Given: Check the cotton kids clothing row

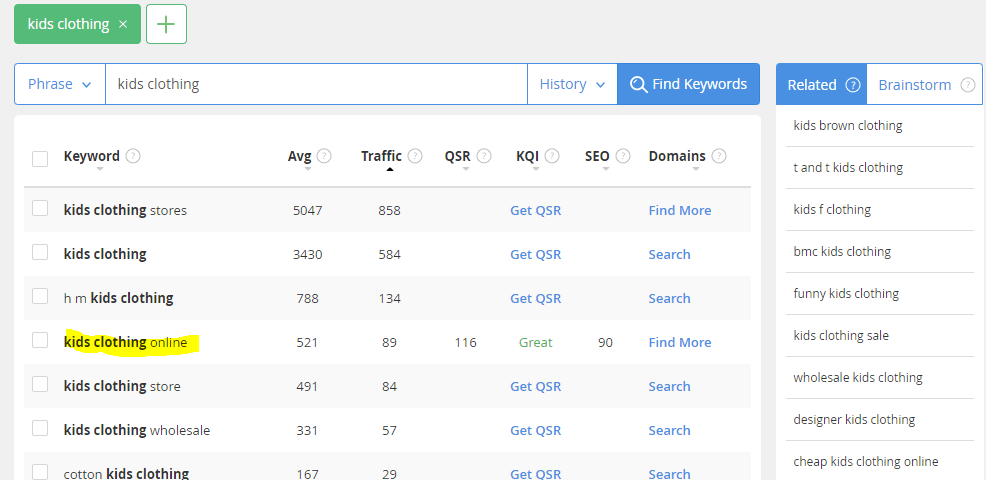Looking at the screenshot, I should pos(40,472).
